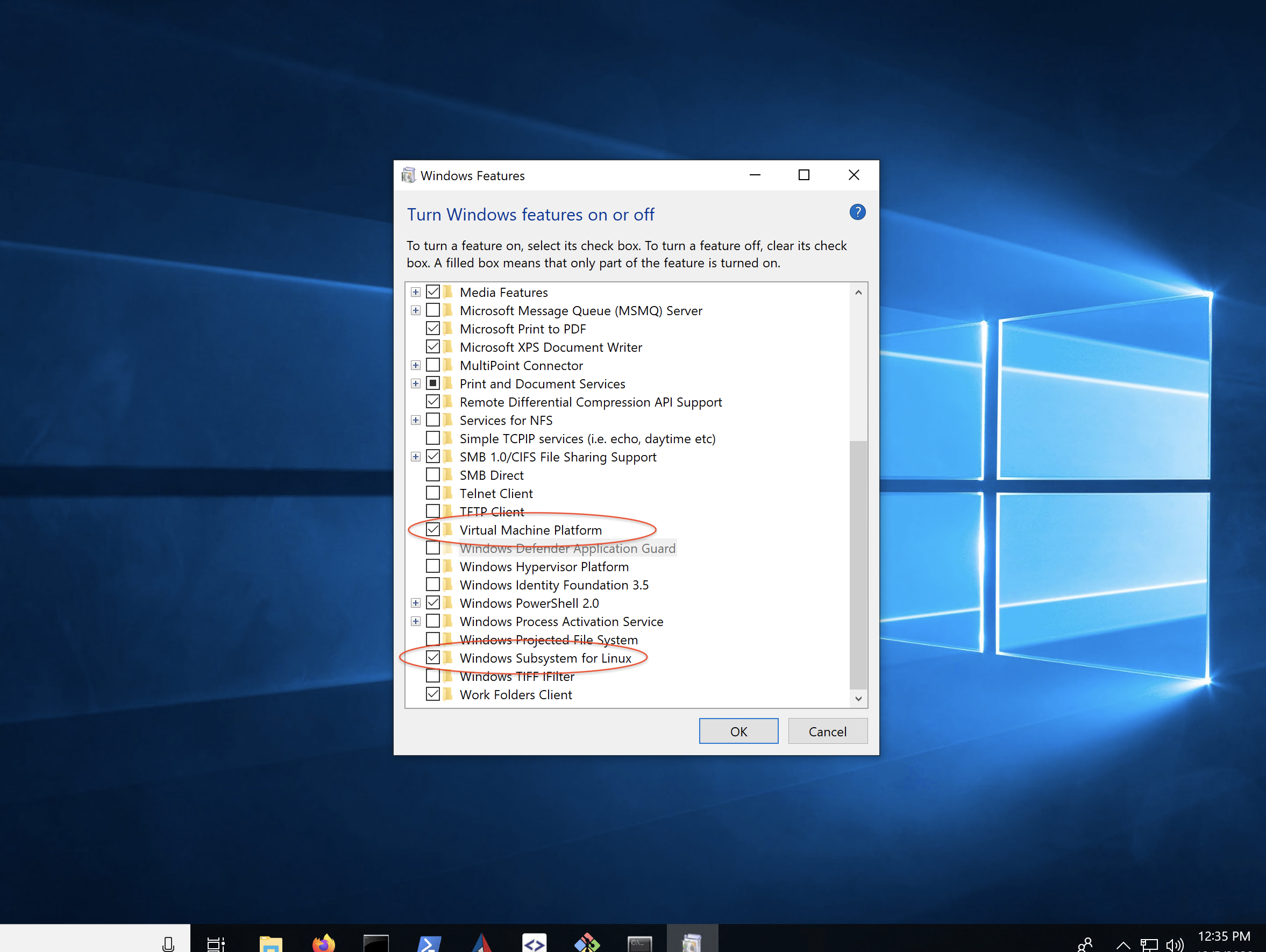Click the volume speaker tray icon
Image resolution: width=1266 pixels, height=952 pixels.
click(x=1174, y=944)
